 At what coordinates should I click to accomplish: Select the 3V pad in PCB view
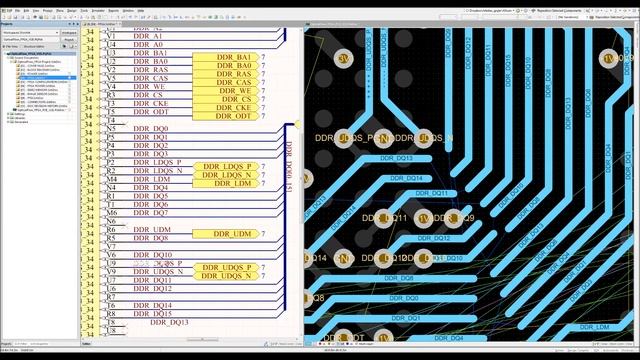pos(344,59)
